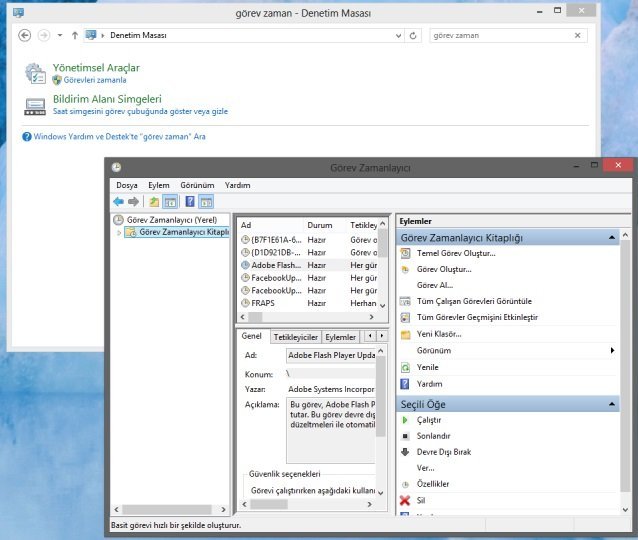Open the address bar dropdown in Denetim Masası
The height and width of the screenshot is (540, 638).
(399, 36)
